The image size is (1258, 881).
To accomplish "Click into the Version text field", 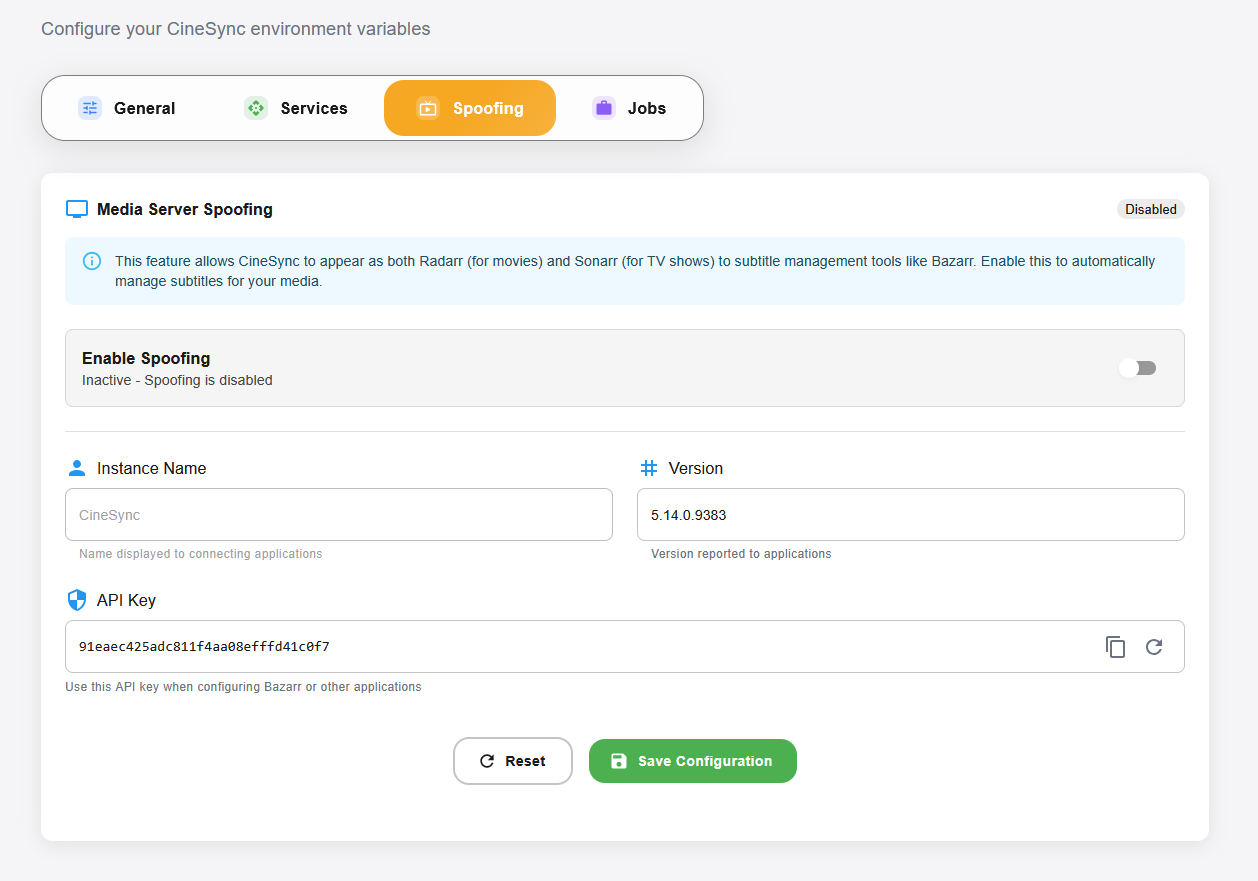I will point(910,515).
